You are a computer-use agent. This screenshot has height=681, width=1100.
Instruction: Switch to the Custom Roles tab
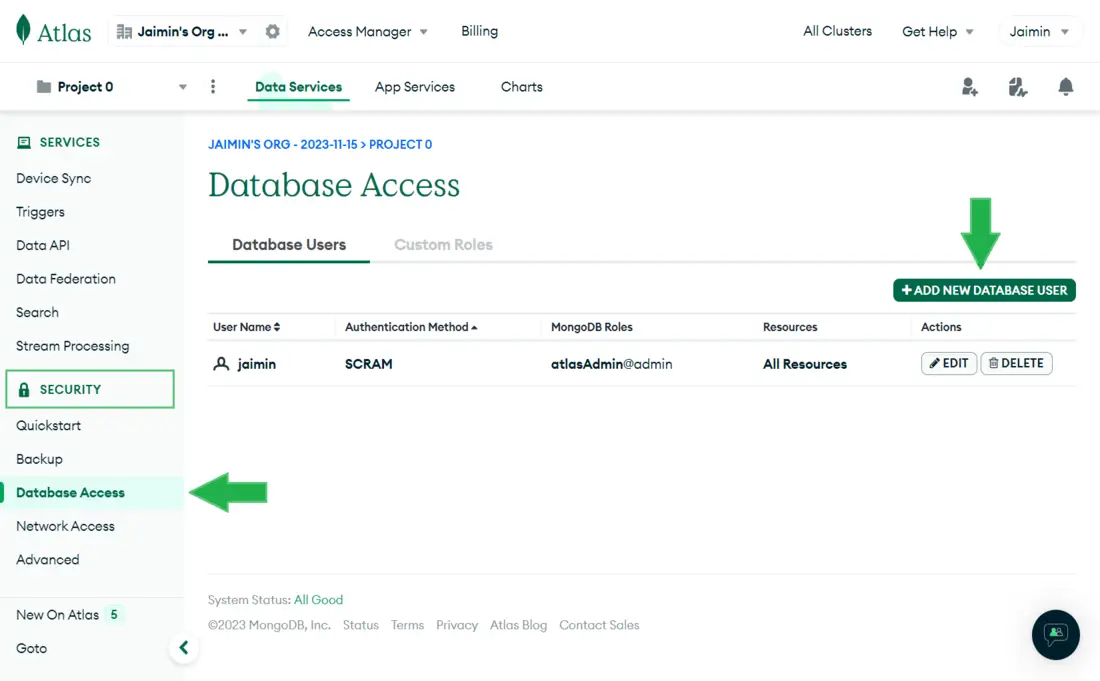point(443,245)
